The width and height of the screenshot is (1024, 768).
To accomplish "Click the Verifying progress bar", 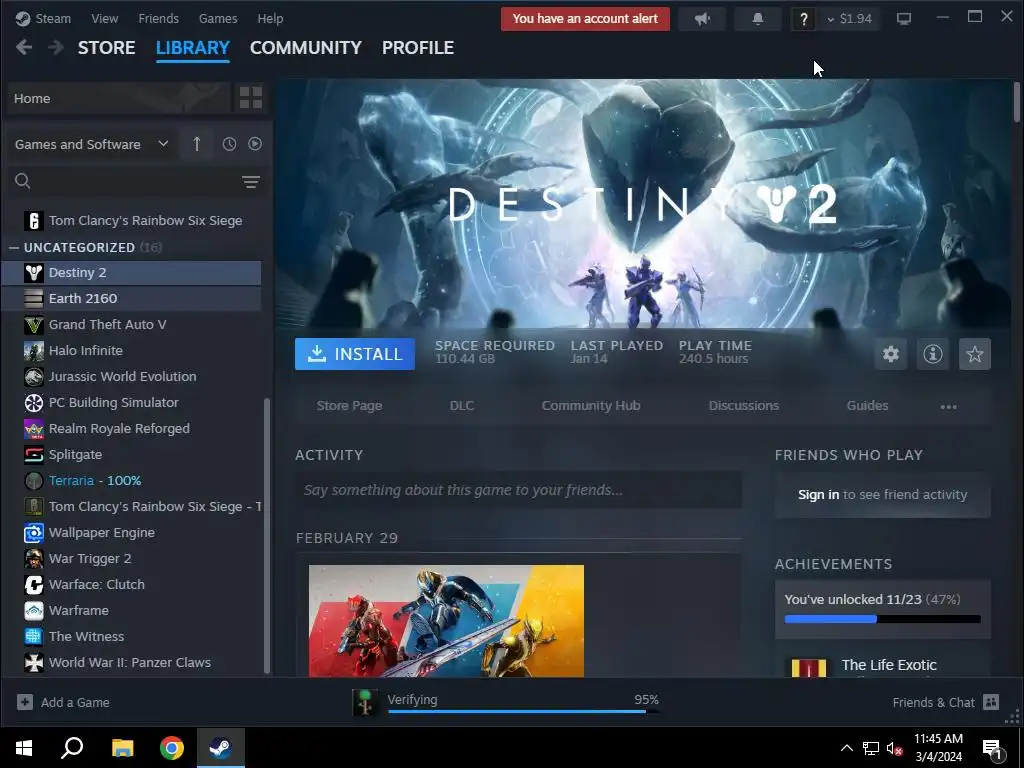I will [x=522, y=711].
